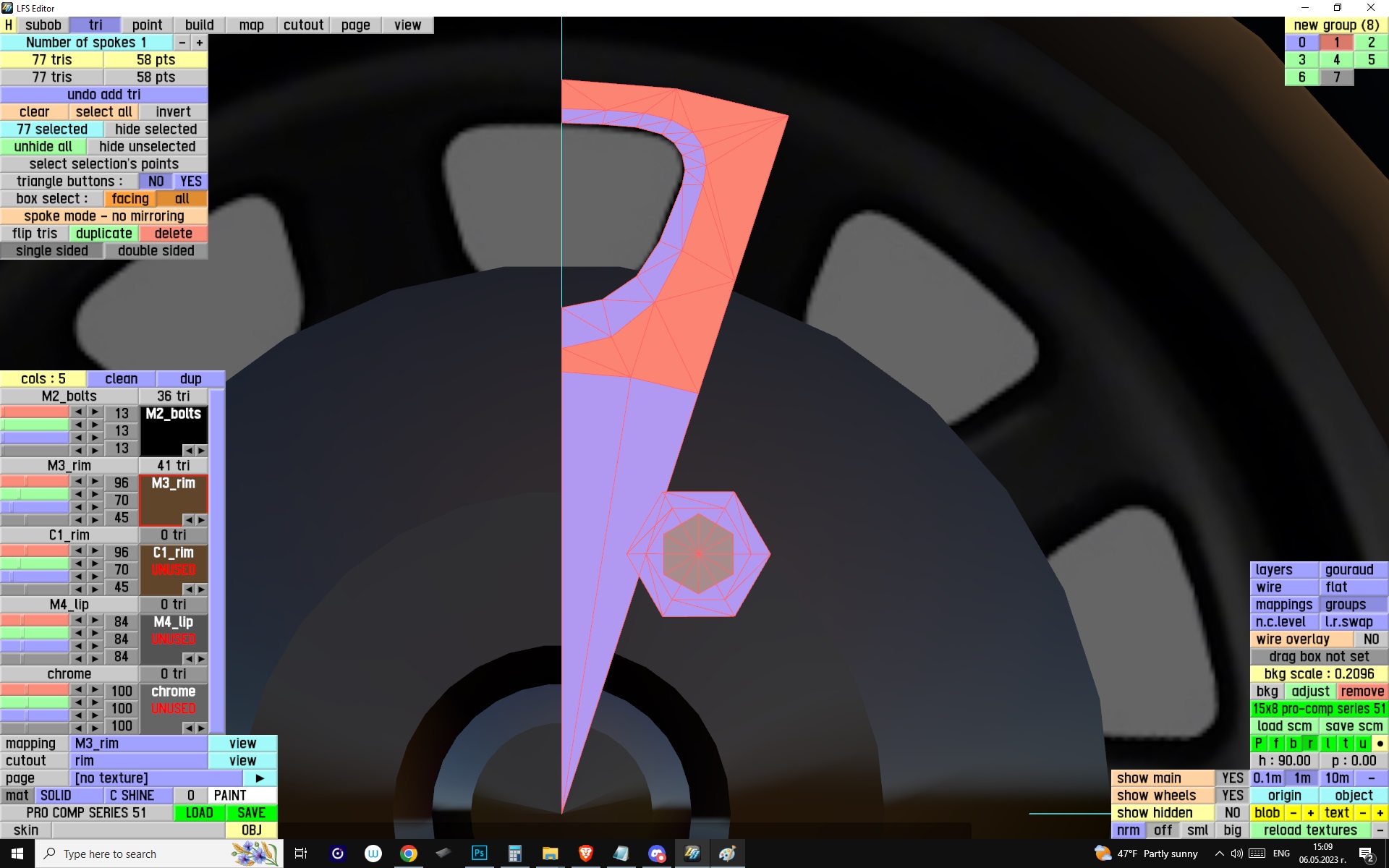Toggle show hidden NO setting
The width and height of the screenshot is (1389, 868).
1232,813
